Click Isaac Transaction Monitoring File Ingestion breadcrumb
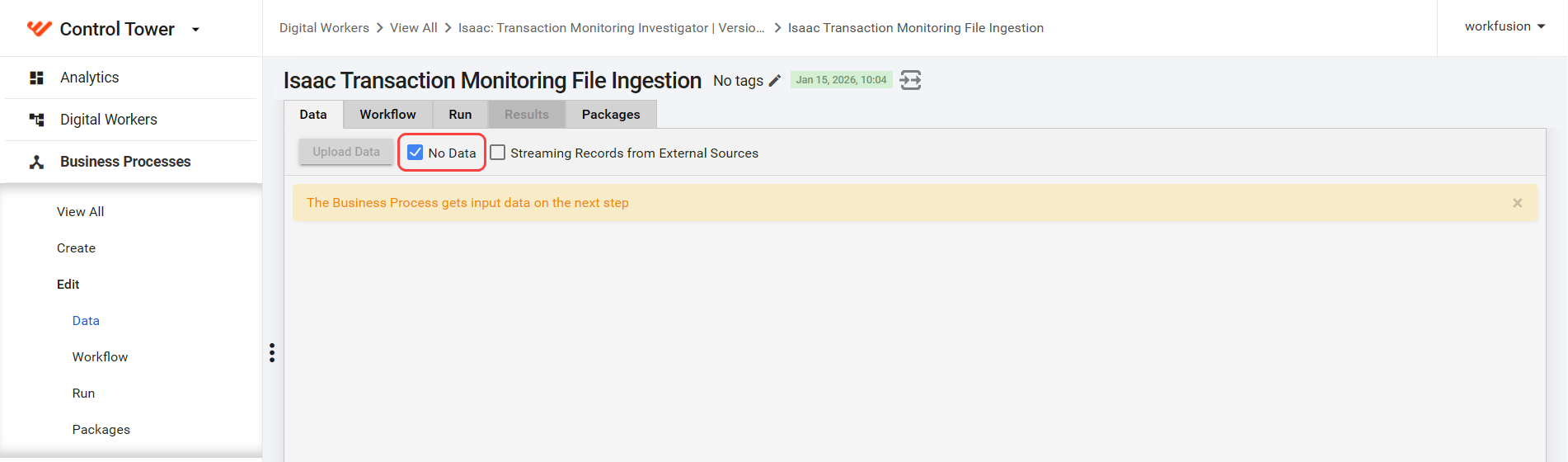 (916, 28)
